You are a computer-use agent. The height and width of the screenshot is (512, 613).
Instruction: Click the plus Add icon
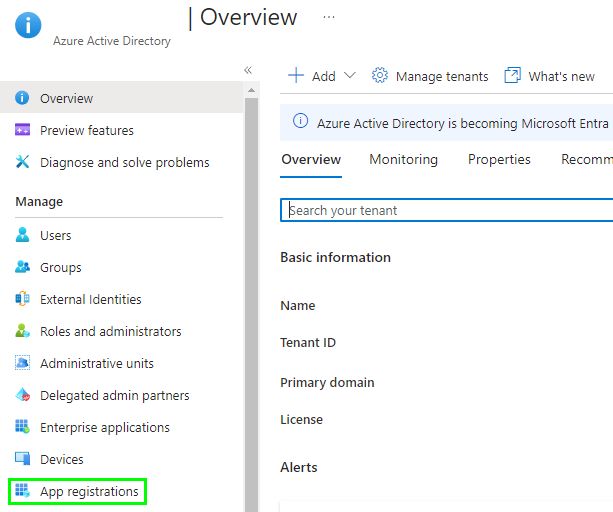click(296, 75)
